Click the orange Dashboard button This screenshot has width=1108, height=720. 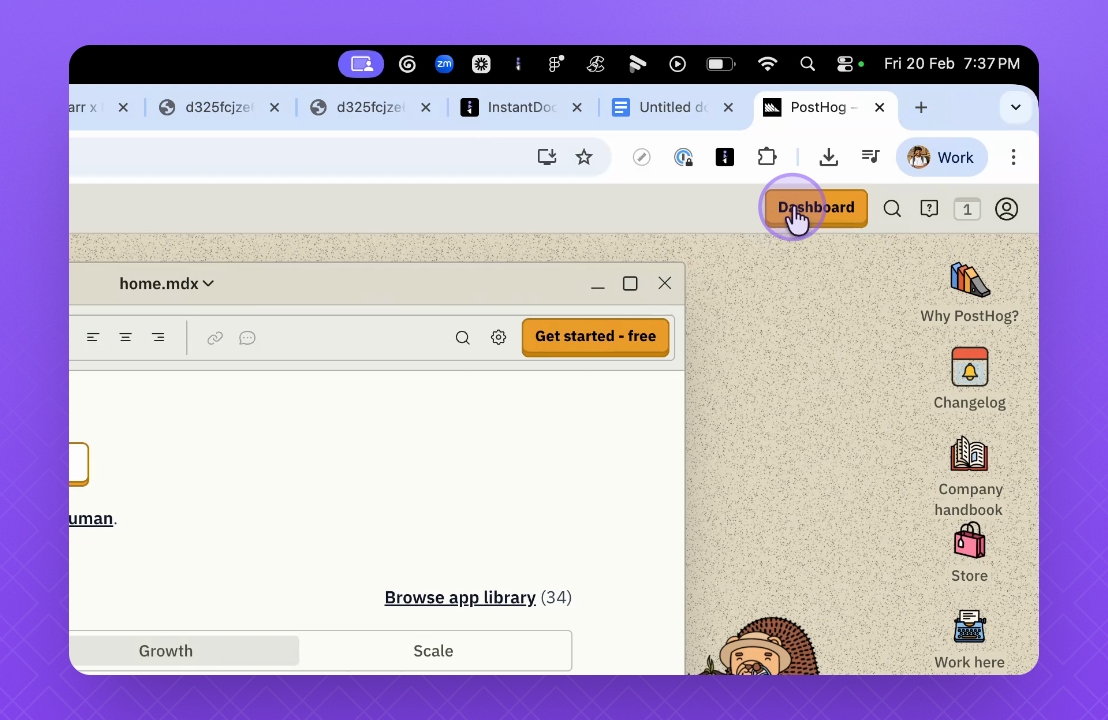pos(816,208)
